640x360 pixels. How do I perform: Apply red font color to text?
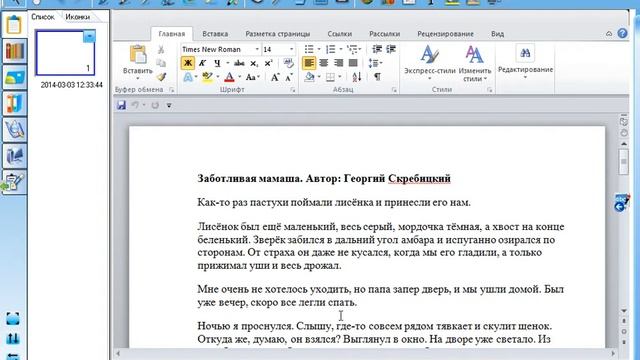(229, 77)
